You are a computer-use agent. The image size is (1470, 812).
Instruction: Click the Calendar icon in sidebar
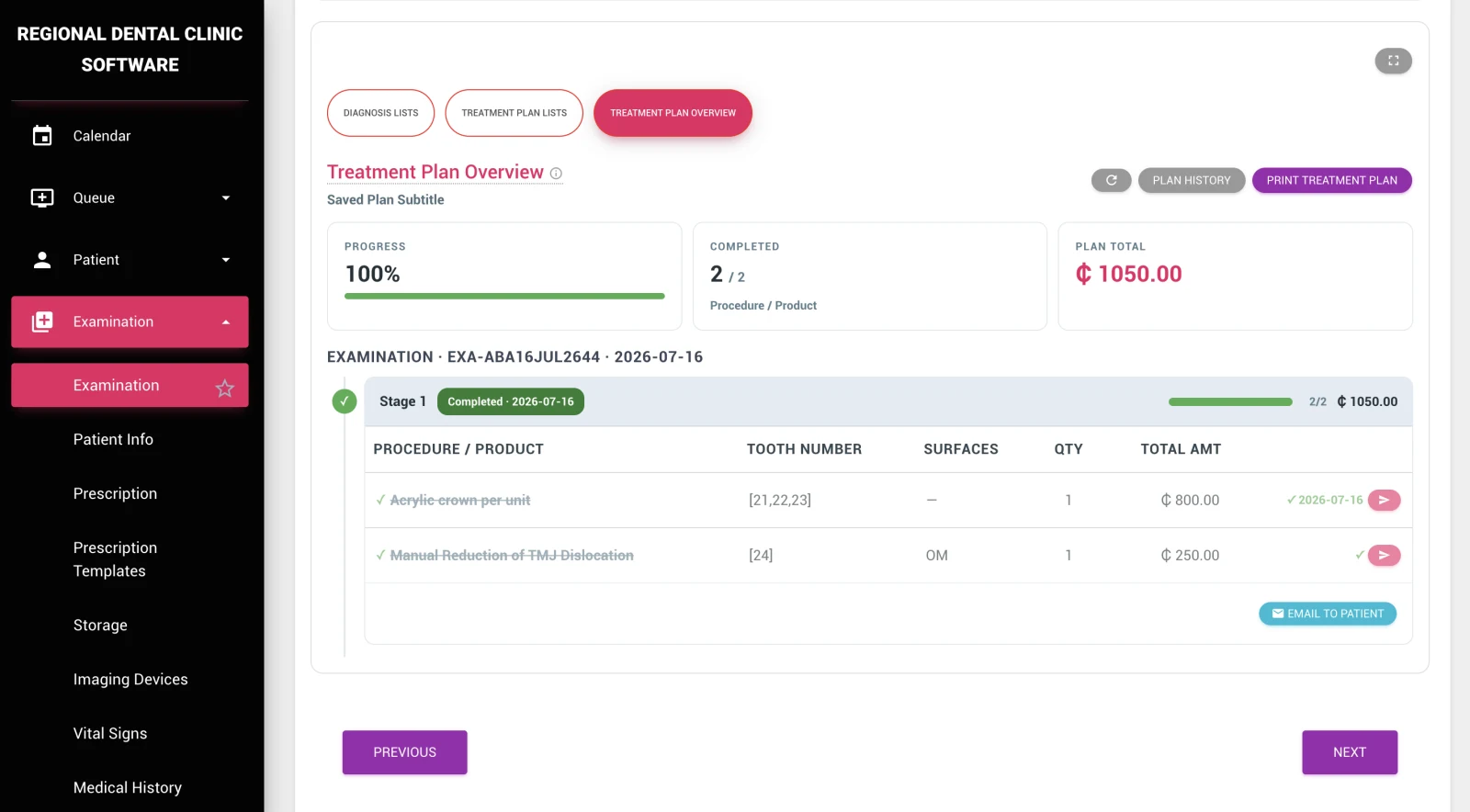42,136
